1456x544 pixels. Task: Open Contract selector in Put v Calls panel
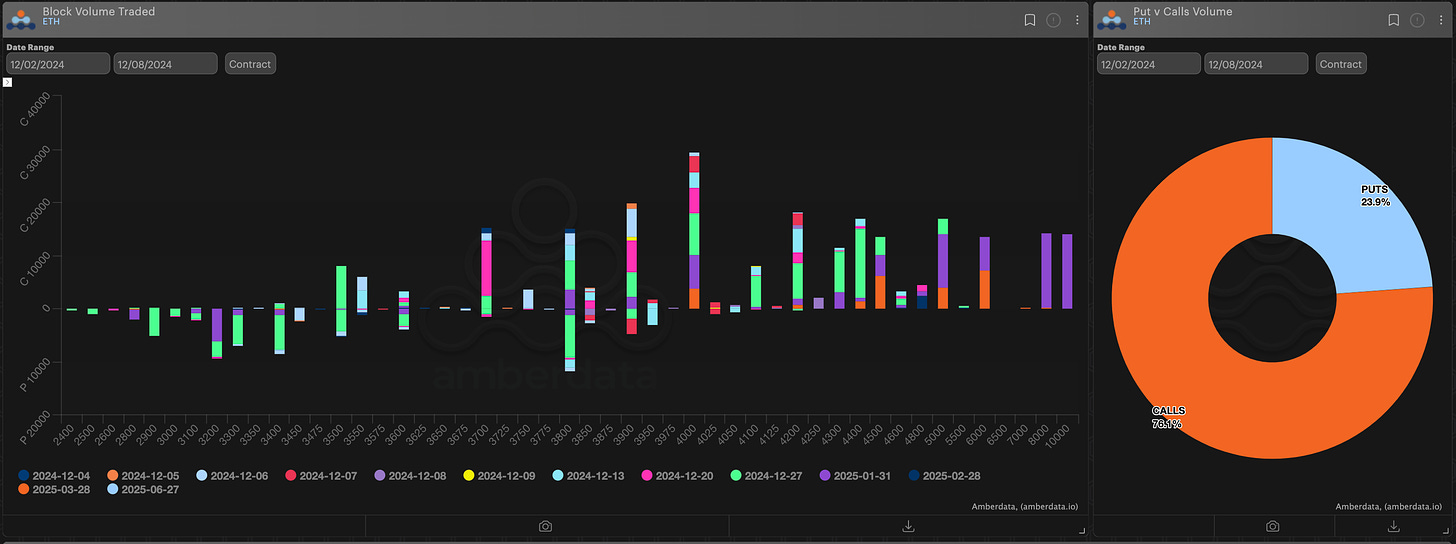pos(1341,64)
